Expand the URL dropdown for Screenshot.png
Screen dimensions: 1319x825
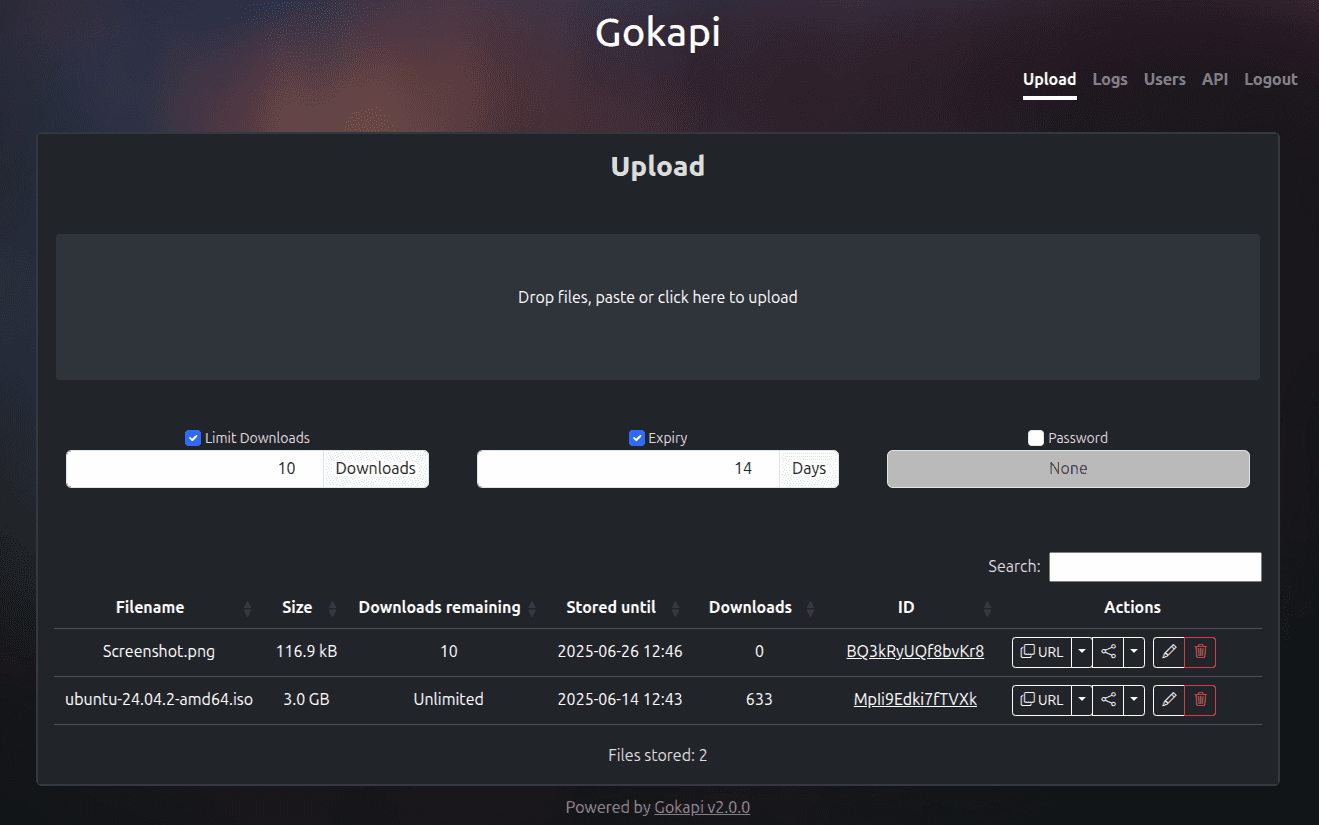click(x=1081, y=652)
